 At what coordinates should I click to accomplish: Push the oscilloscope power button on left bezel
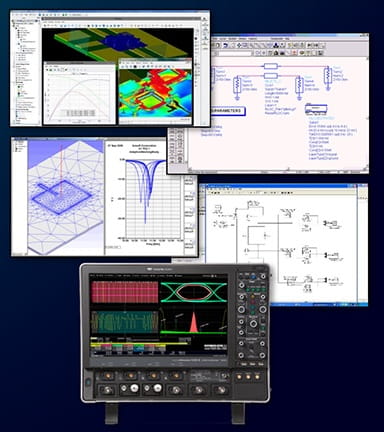click(x=88, y=382)
